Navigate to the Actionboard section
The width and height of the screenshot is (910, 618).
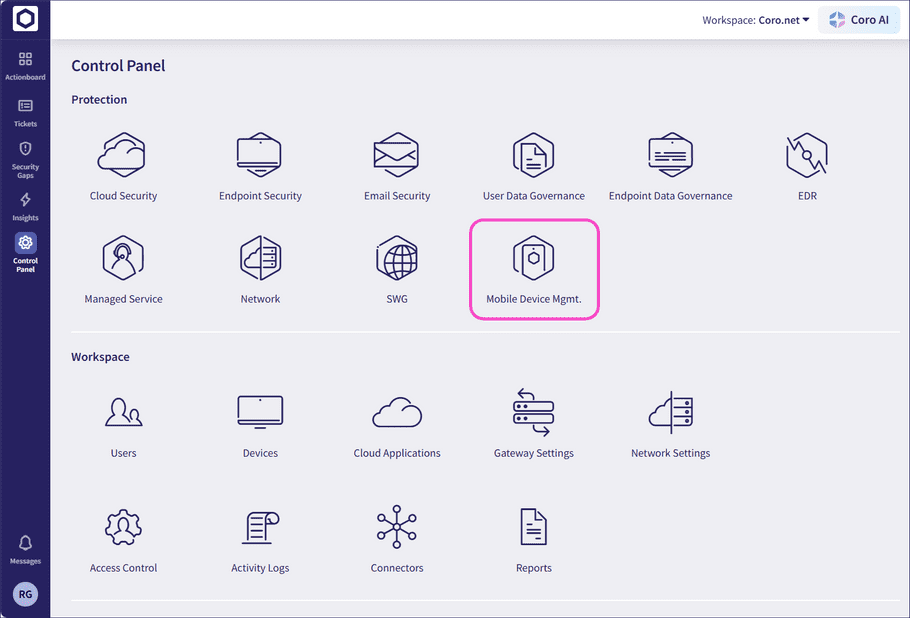coord(25,64)
